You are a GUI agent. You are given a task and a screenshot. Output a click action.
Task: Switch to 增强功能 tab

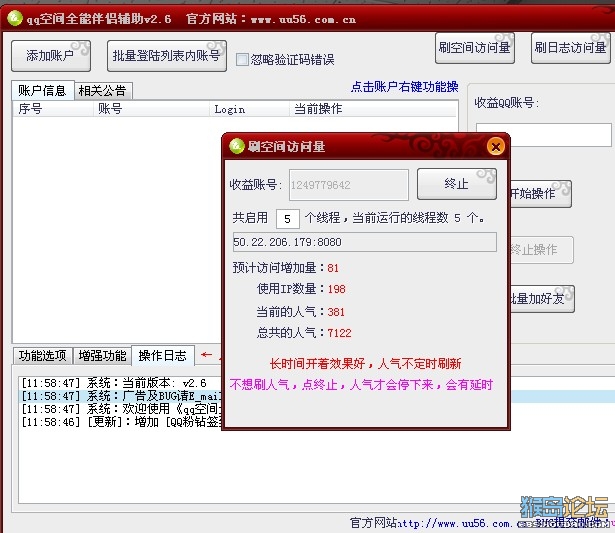coord(102,355)
